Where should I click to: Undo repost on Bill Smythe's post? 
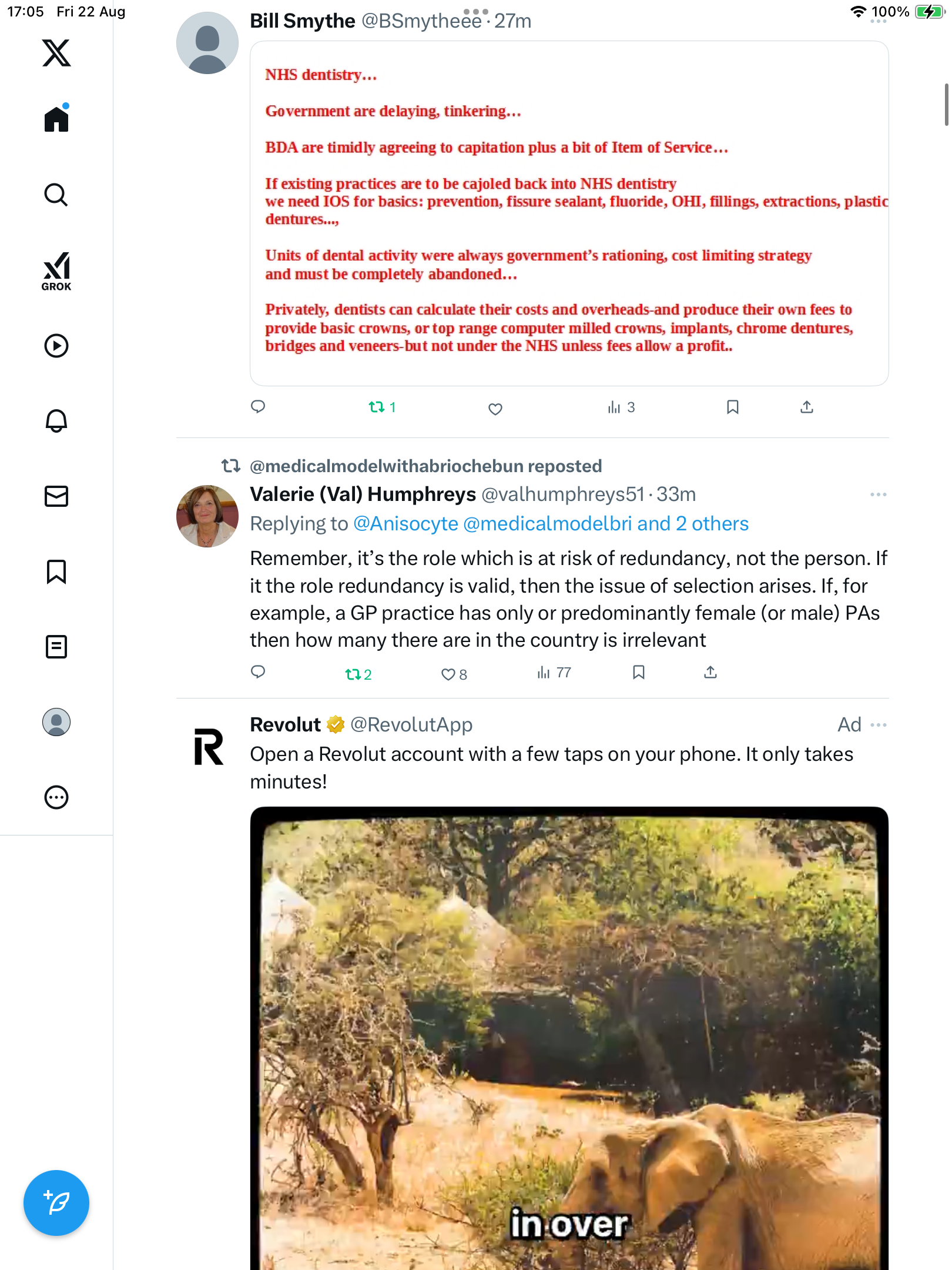click(x=377, y=407)
